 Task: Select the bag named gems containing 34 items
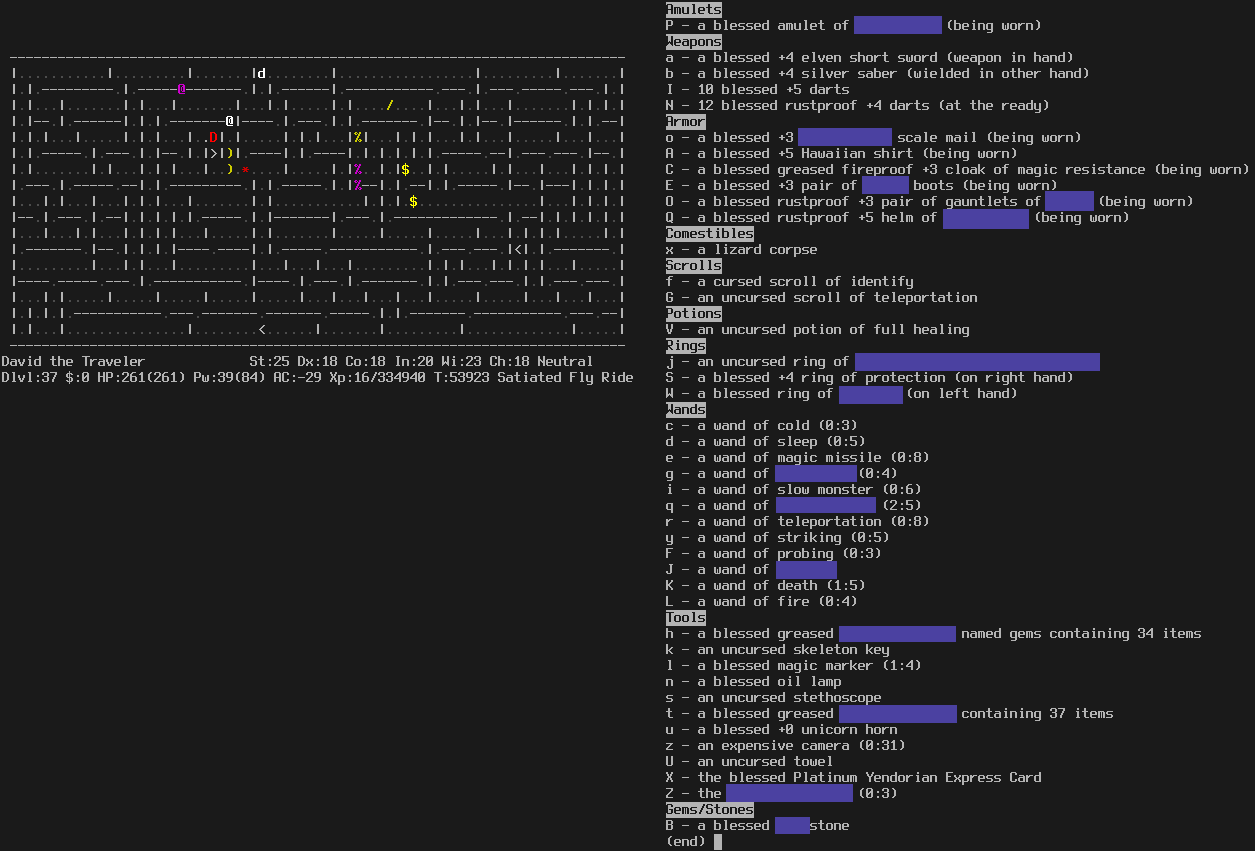[x=934, y=633]
